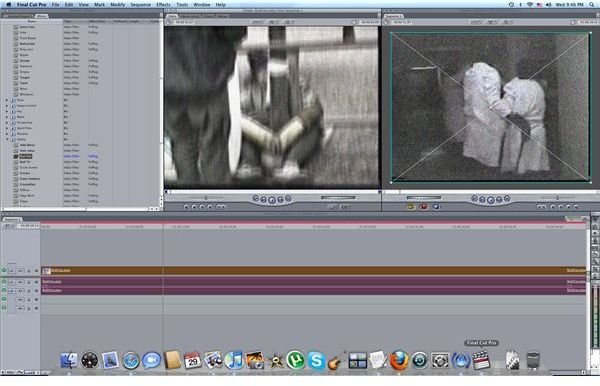Click the Final Cut Pro Dock icon
600x386 pixels.
[x=481, y=360]
